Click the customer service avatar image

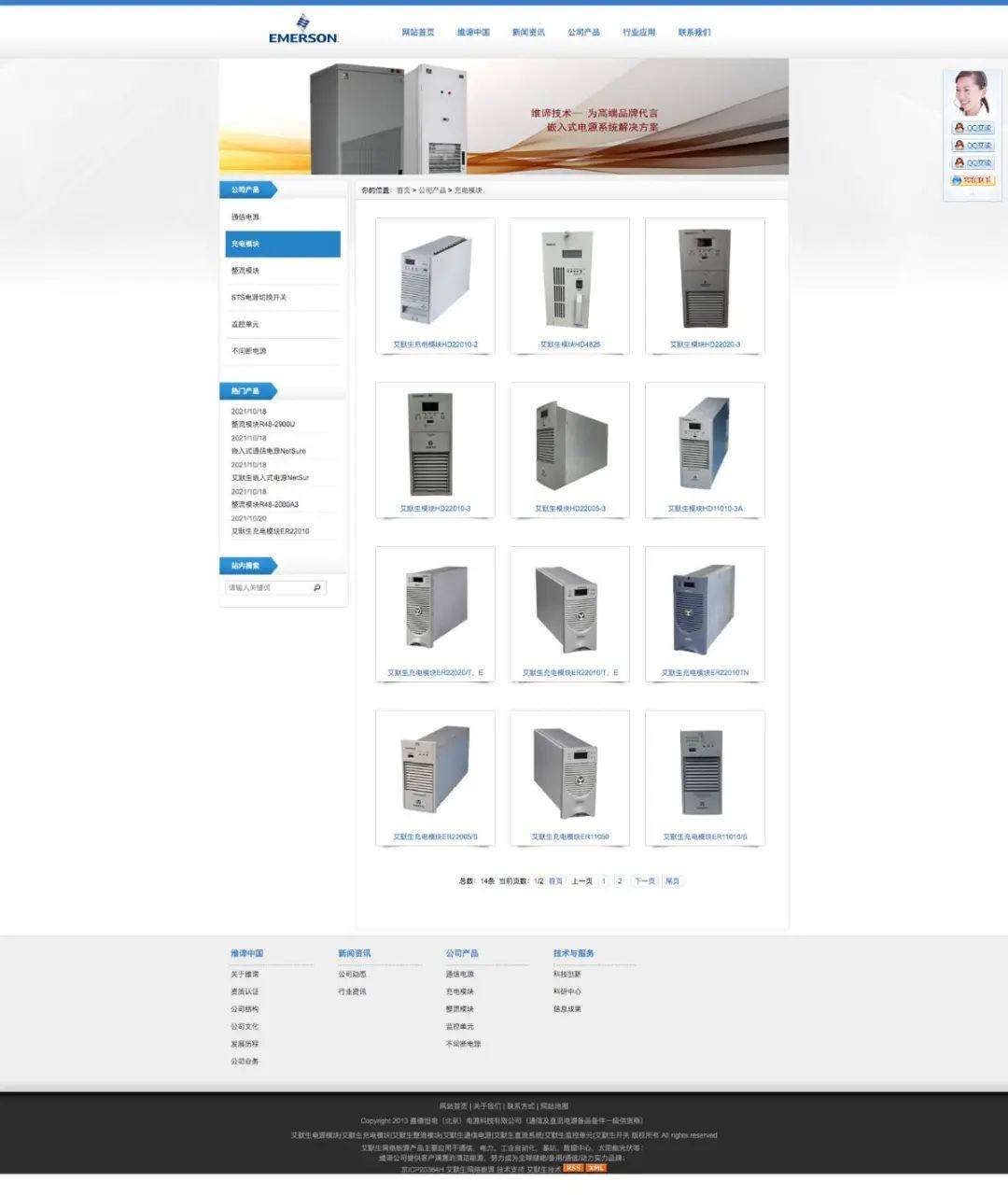click(971, 93)
